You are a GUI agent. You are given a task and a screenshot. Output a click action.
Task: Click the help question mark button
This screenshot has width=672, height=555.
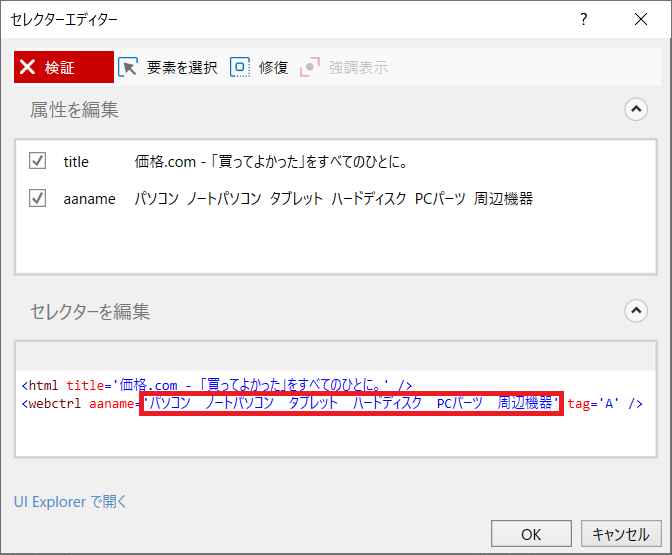tap(584, 19)
